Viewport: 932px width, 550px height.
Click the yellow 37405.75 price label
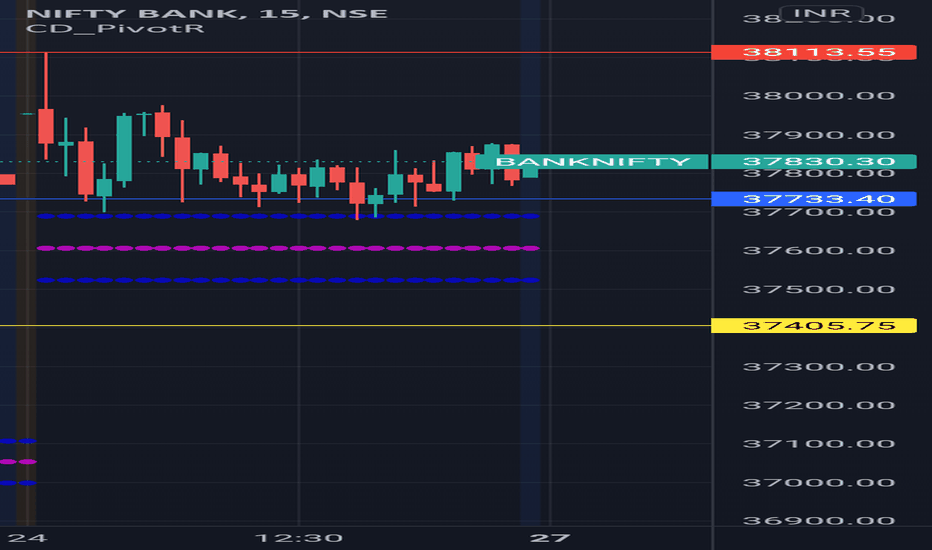pyautogui.click(x=814, y=325)
